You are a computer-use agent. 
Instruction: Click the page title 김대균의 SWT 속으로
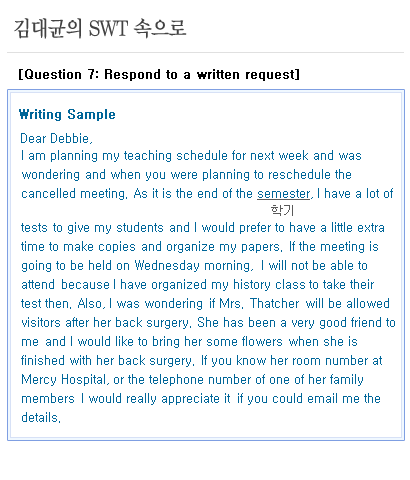pos(100,28)
